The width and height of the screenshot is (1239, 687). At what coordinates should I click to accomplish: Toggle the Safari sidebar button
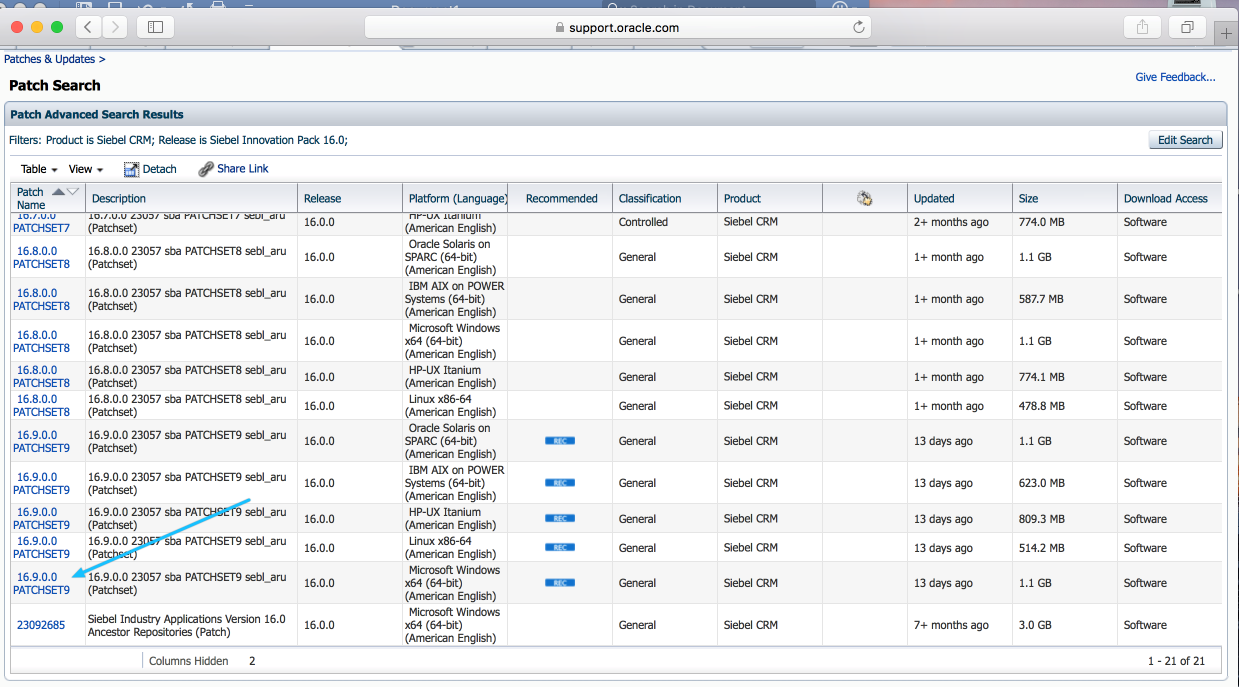click(x=155, y=27)
